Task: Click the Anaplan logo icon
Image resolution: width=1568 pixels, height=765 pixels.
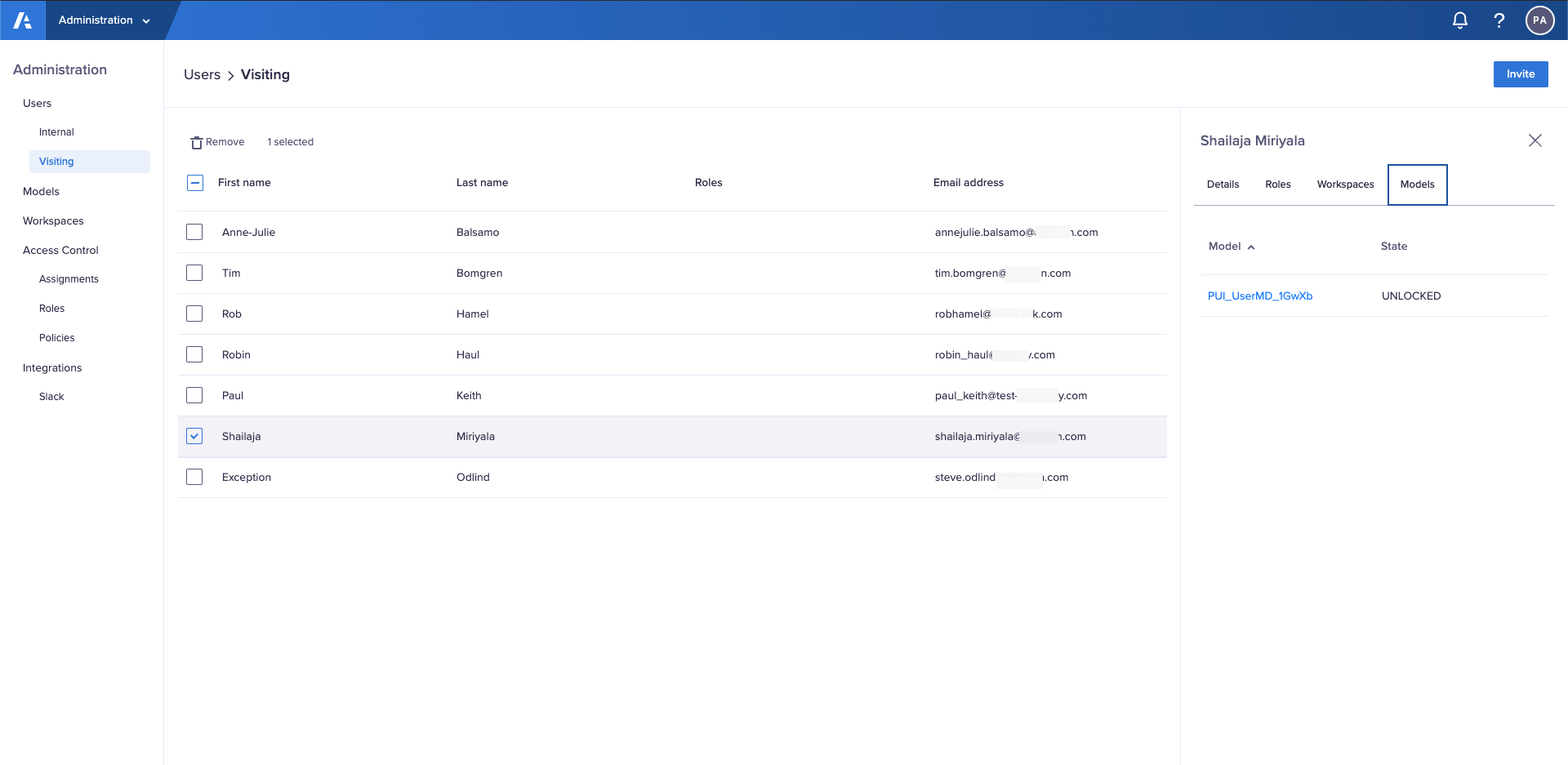Action: point(22,20)
